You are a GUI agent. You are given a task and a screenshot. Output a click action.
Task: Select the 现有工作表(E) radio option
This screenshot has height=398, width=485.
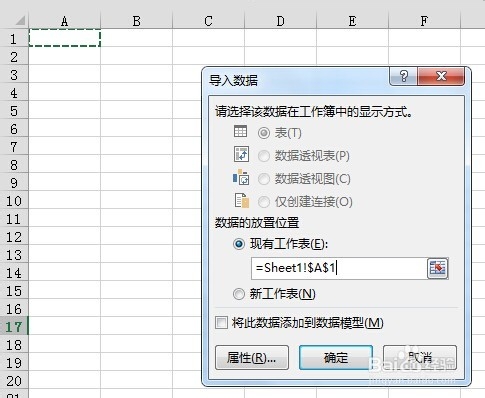(239, 244)
